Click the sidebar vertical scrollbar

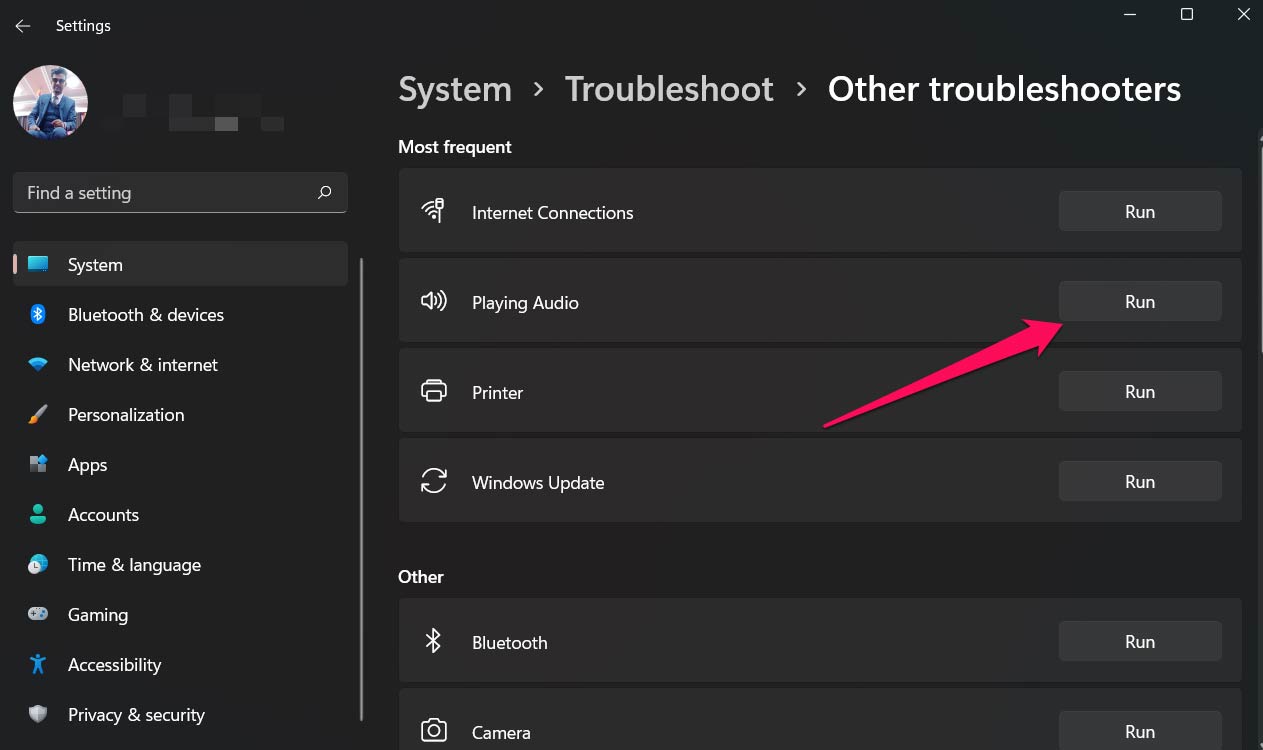coord(361,490)
